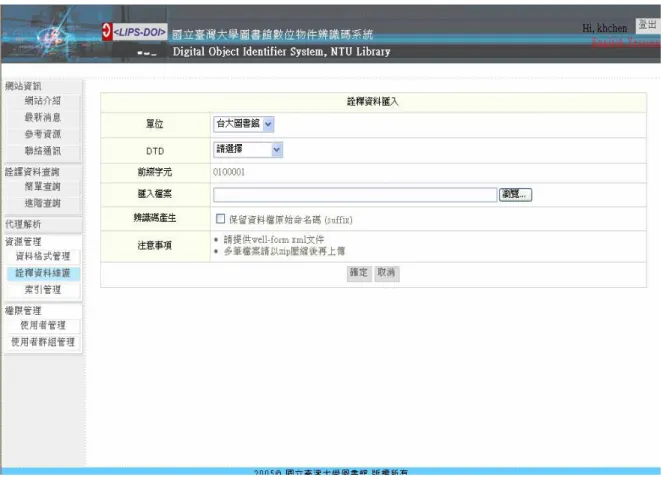Click the 權限管理 section header
The image size is (663, 477).
pos(23,311)
